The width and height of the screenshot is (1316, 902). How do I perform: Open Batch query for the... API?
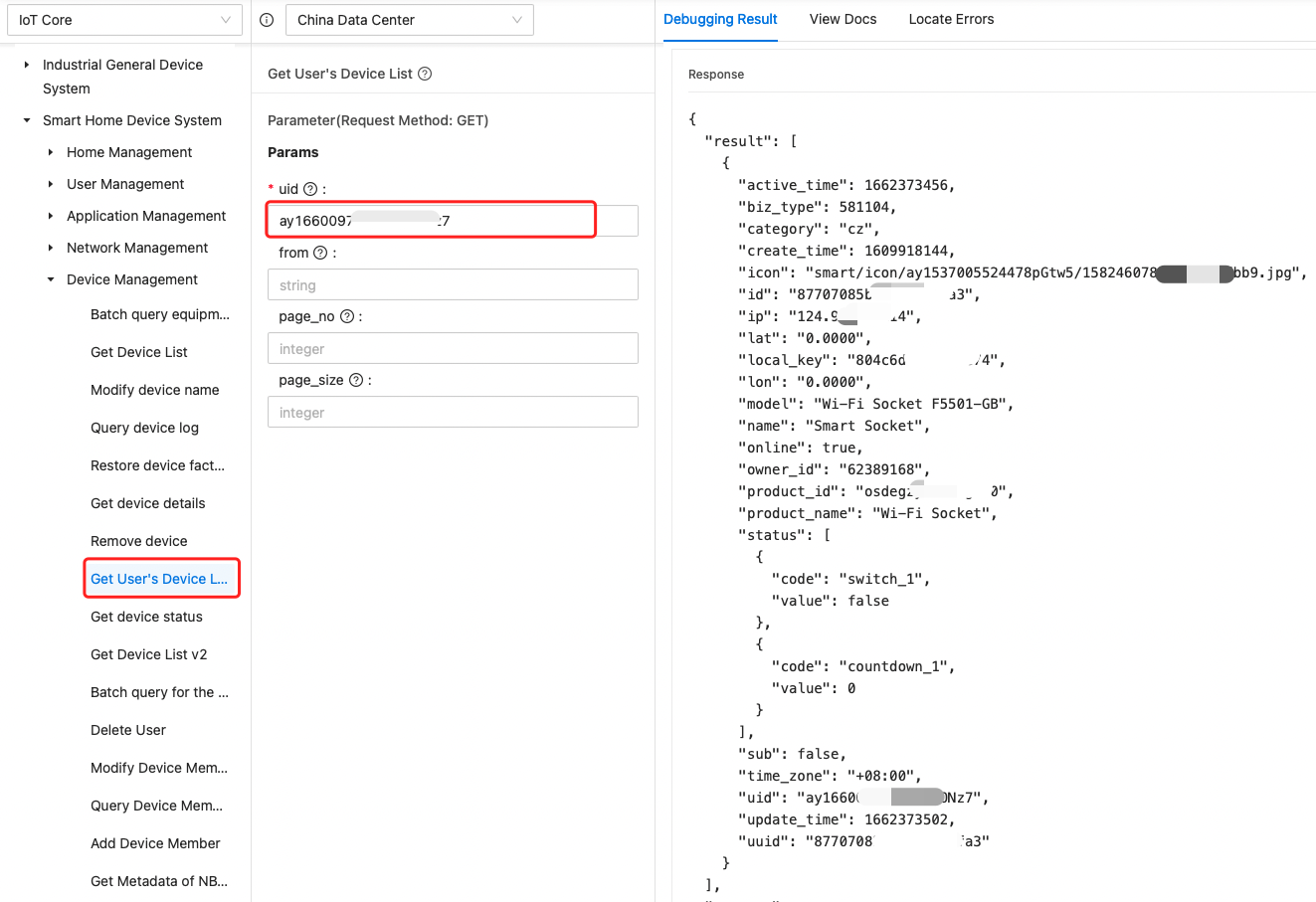tap(159, 692)
